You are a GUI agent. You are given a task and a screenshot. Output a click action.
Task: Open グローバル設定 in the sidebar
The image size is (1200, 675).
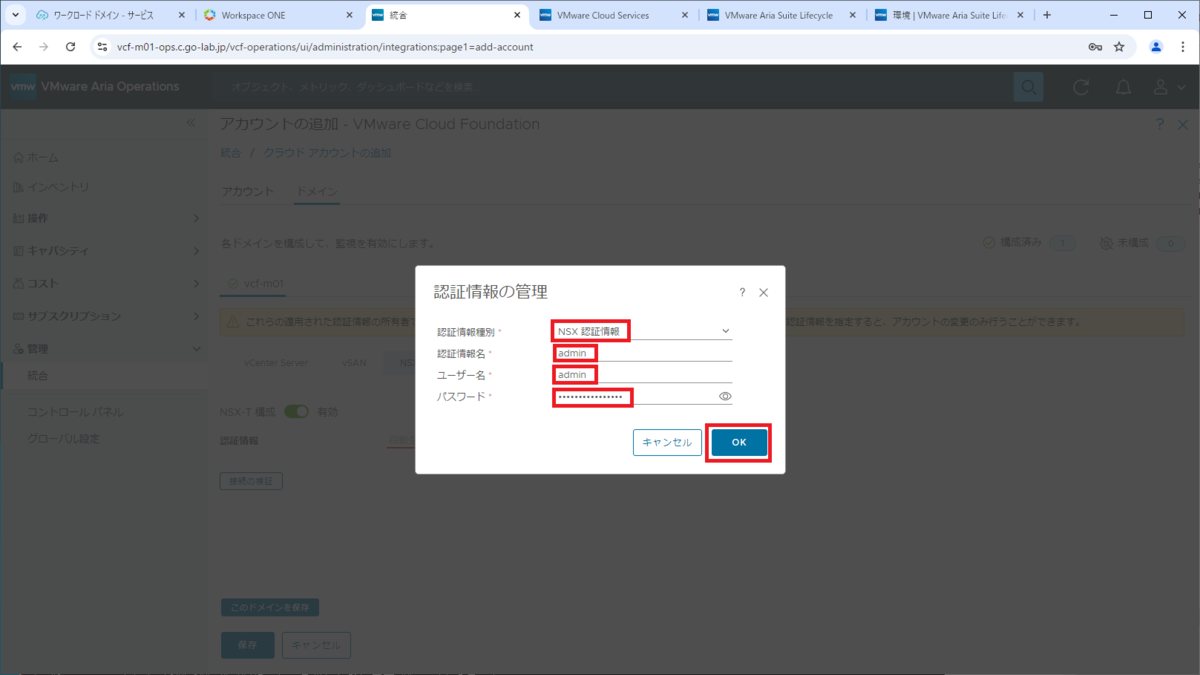pyautogui.click(x=64, y=439)
